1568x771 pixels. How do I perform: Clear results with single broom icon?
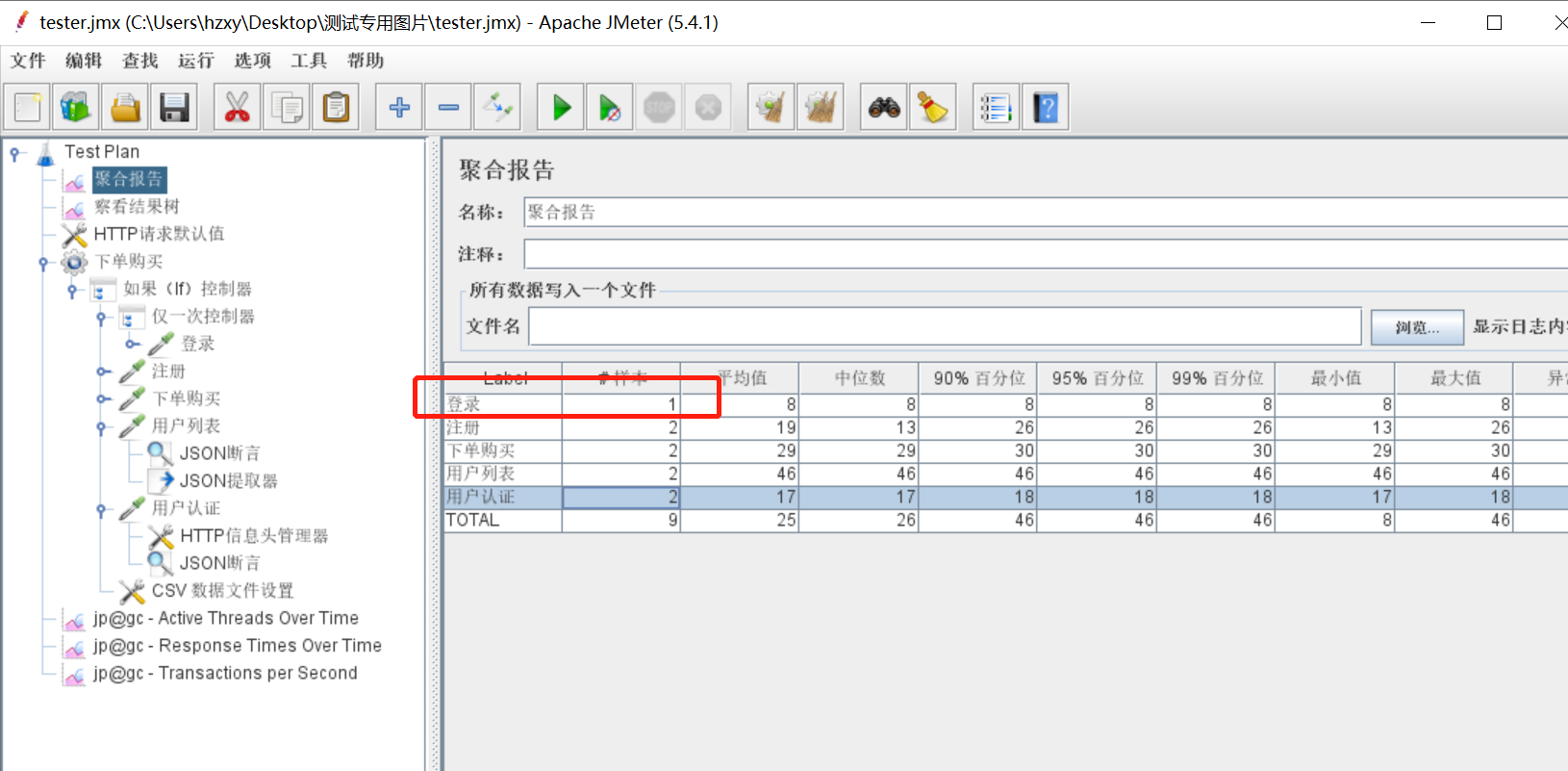[x=771, y=107]
